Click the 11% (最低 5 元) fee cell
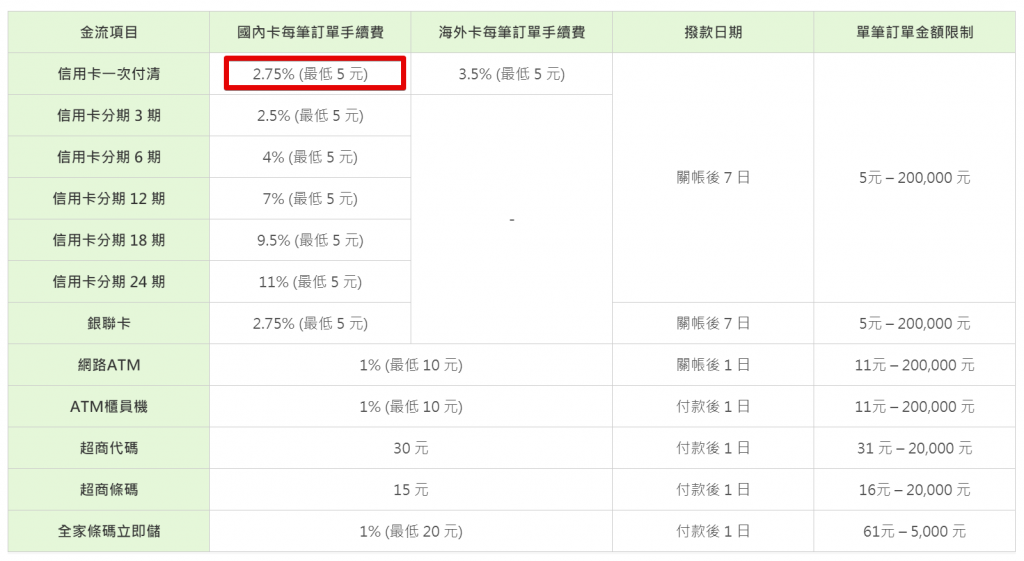The image size is (1024, 561). click(310, 281)
